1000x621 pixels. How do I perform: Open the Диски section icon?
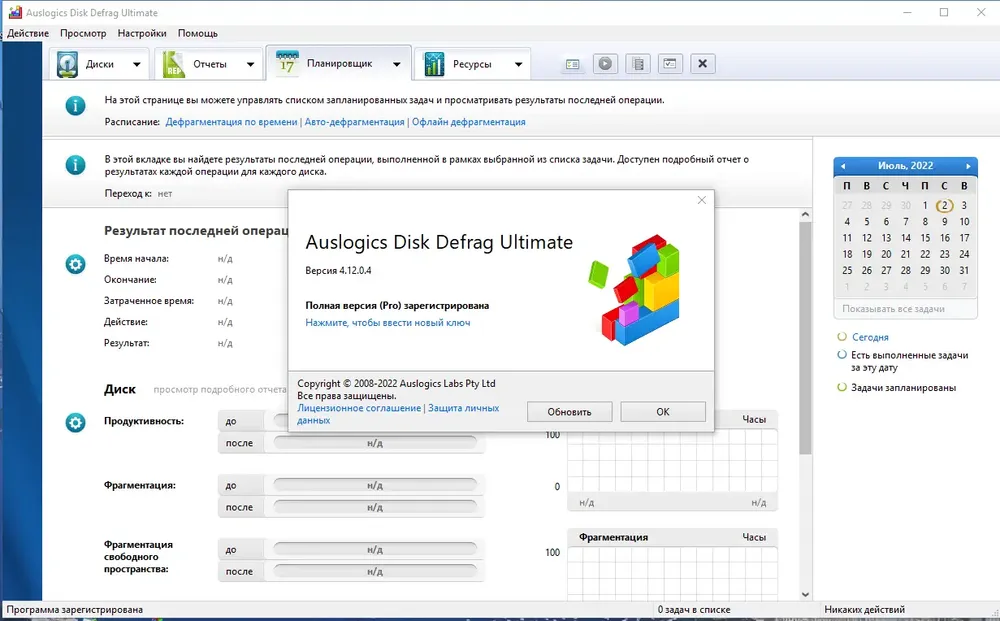coord(67,64)
